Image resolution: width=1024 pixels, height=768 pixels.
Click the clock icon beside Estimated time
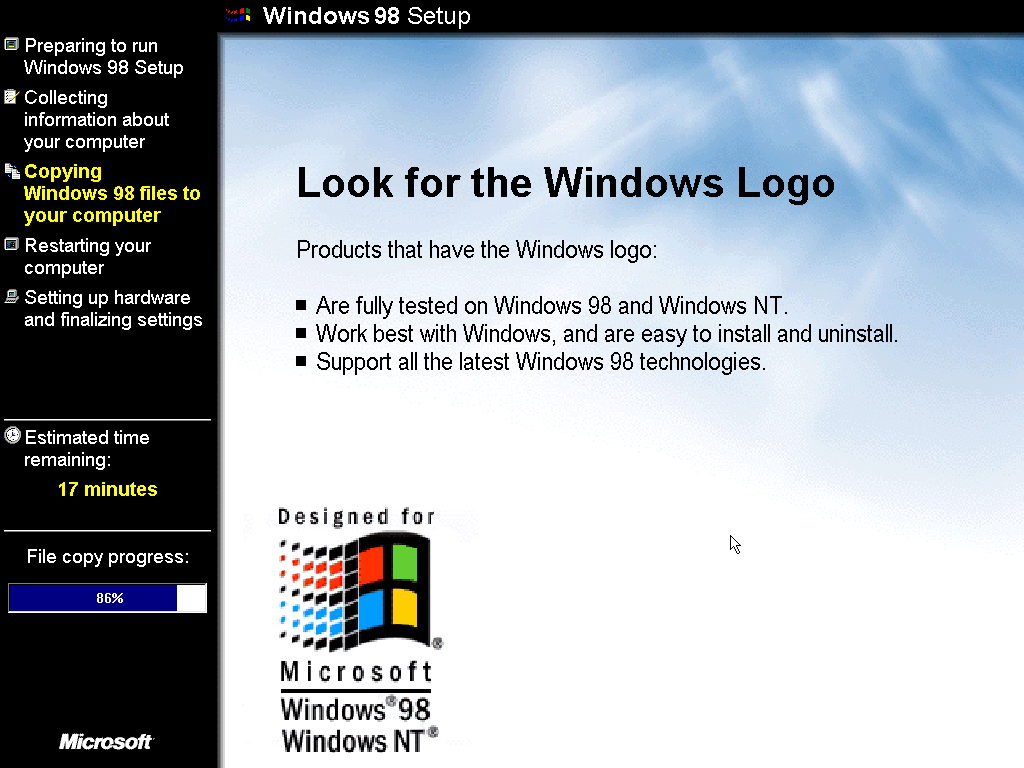(x=12, y=436)
